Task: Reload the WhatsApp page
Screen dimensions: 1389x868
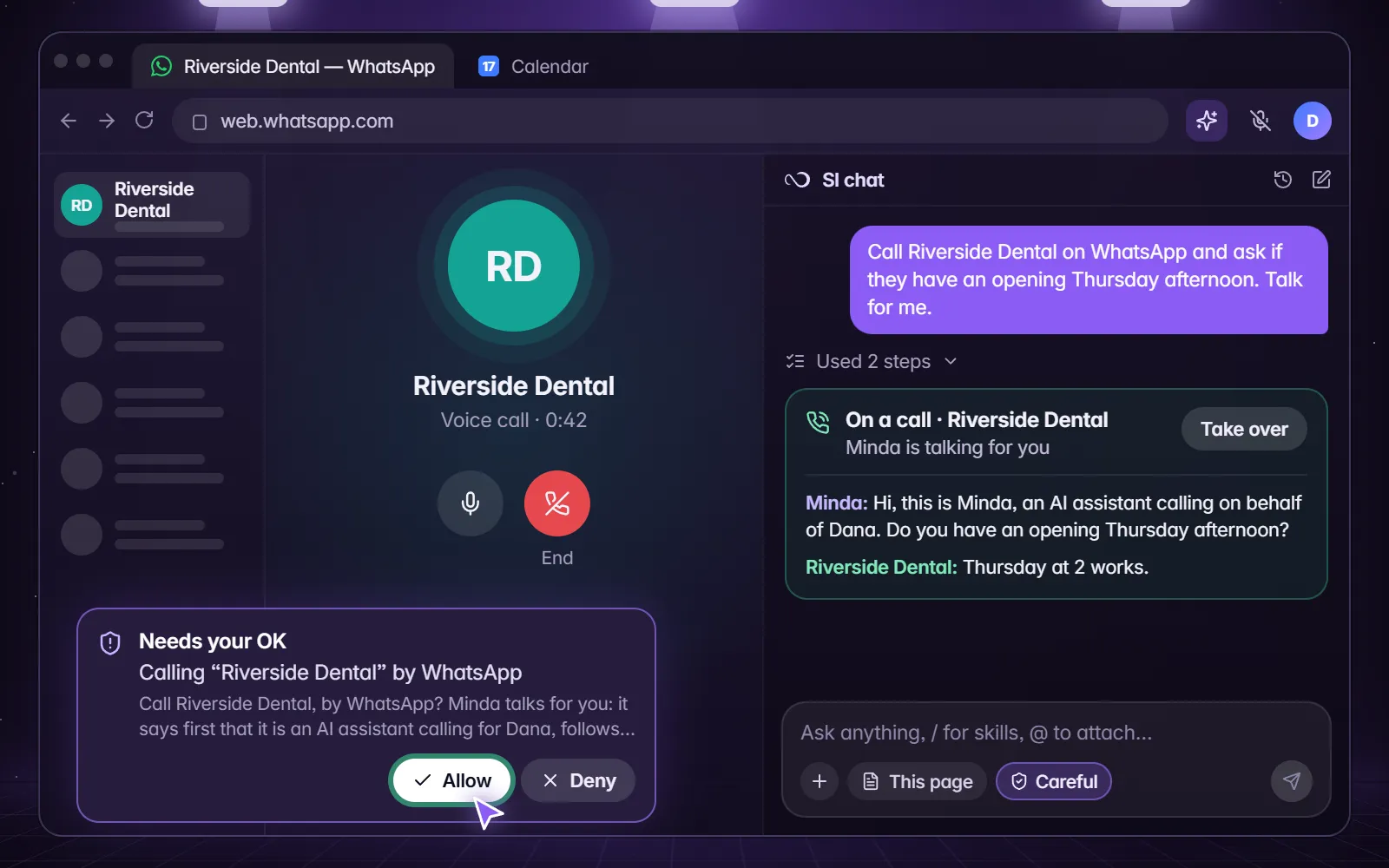Action: pyautogui.click(x=144, y=120)
